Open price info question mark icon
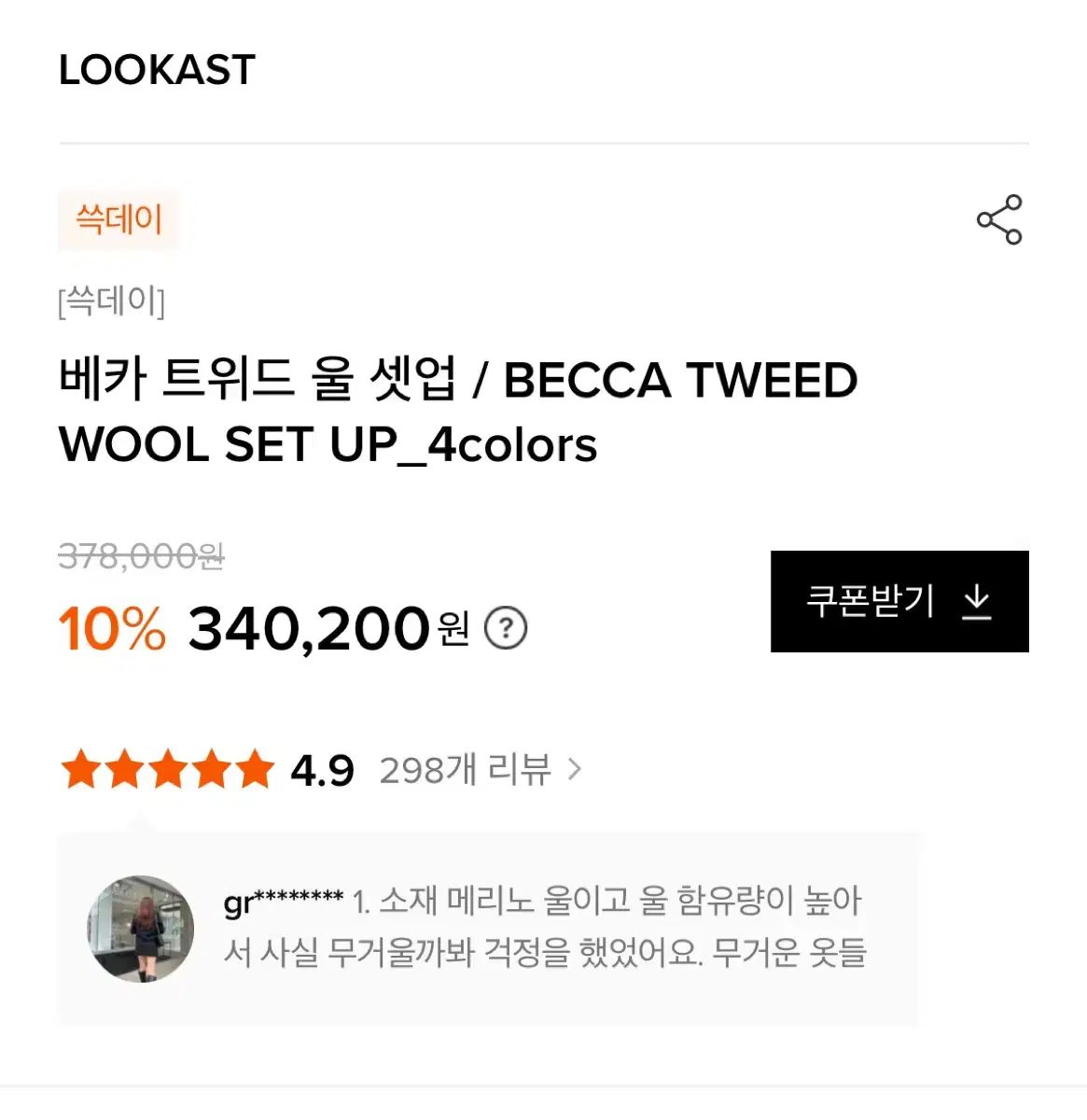Screen dimensions: 1087x1120 coord(506,628)
